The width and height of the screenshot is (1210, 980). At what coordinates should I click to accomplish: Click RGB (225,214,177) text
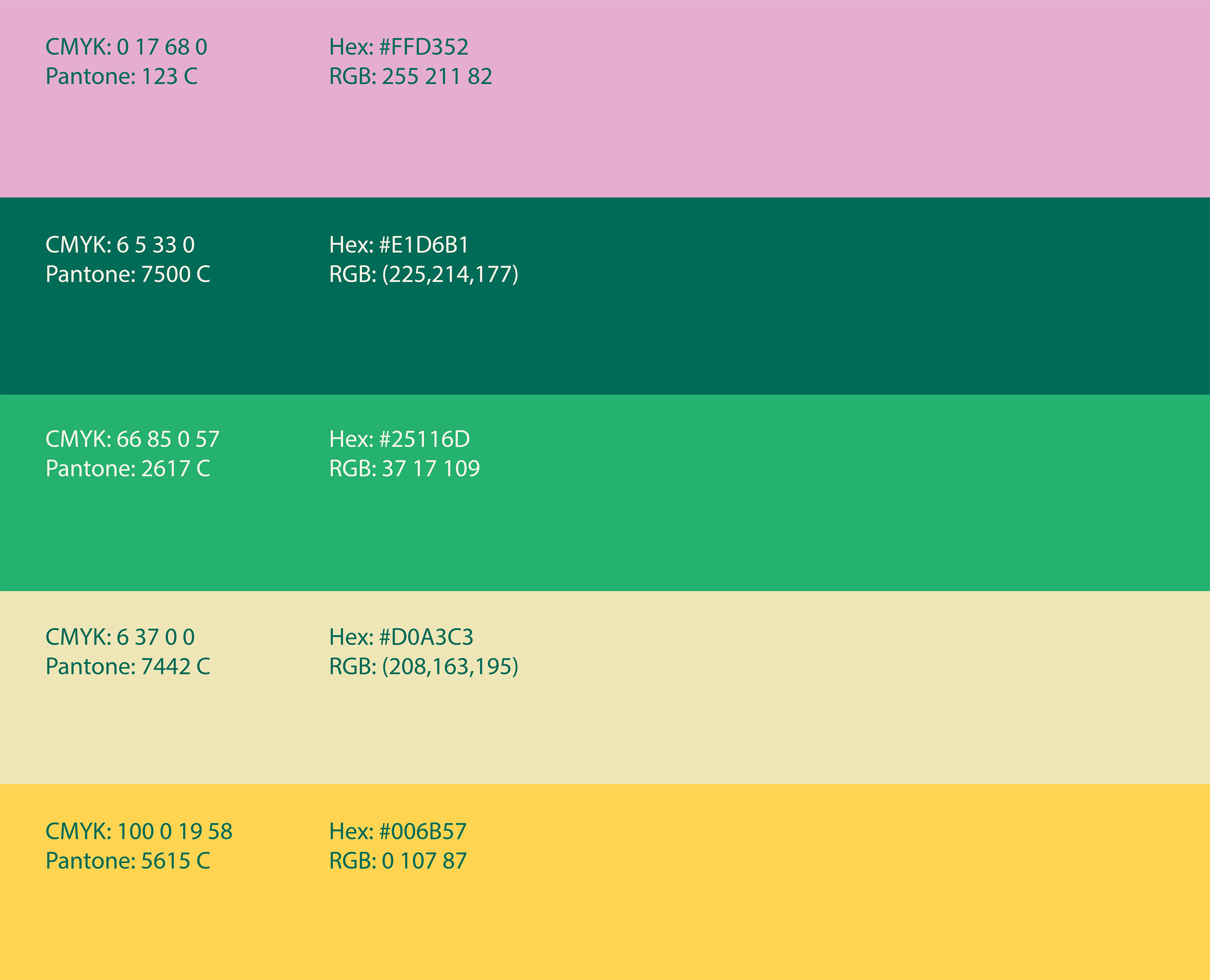[x=423, y=274]
